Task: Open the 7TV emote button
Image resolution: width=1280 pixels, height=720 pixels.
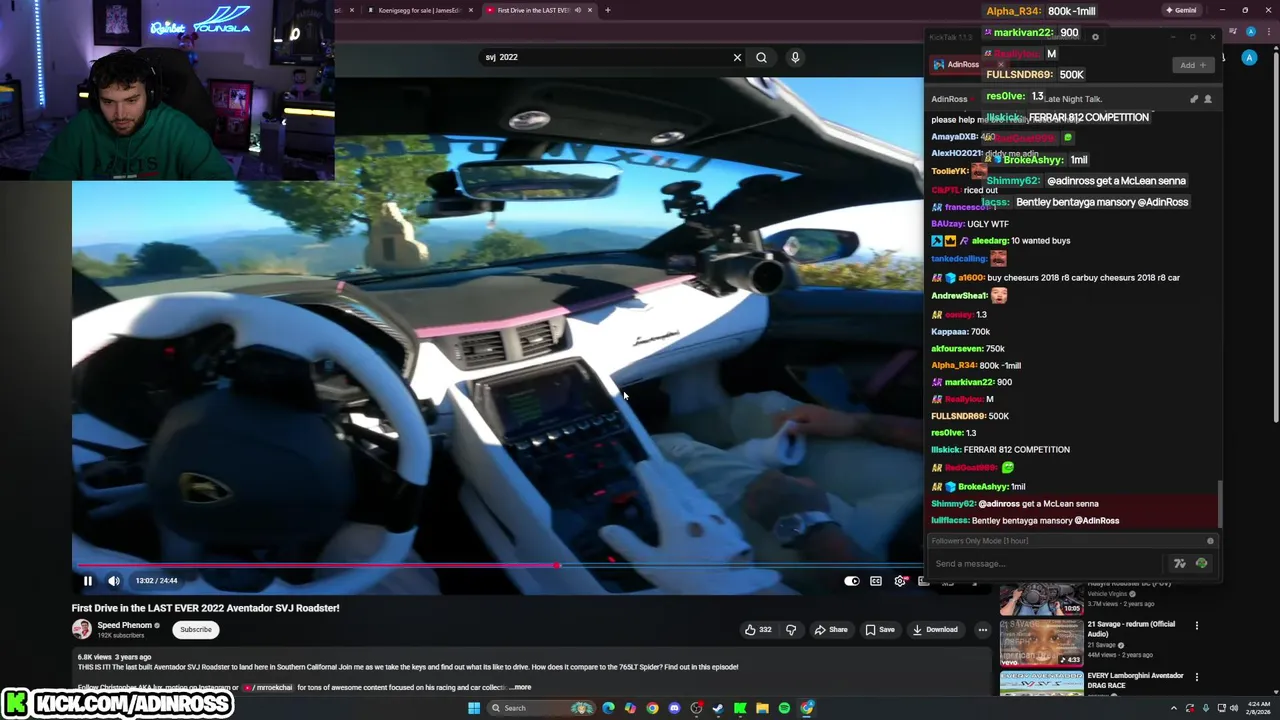Action: 1180,564
